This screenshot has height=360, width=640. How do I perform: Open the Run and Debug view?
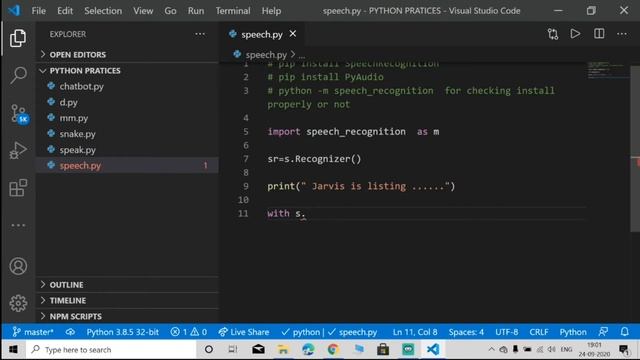tap(18, 150)
